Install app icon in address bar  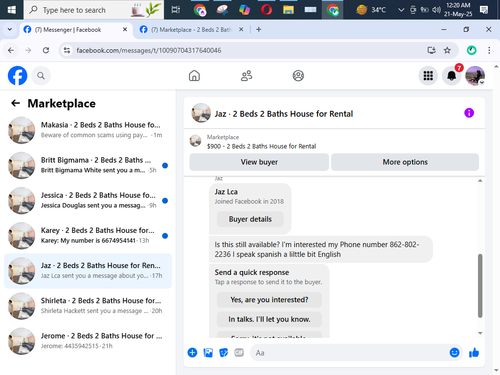tap(431, 50)
